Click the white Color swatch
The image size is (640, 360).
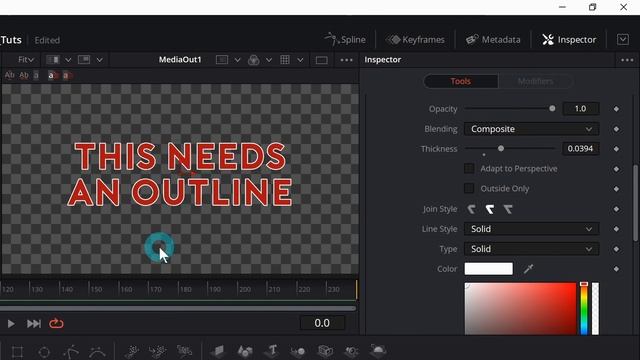[489, 269]
